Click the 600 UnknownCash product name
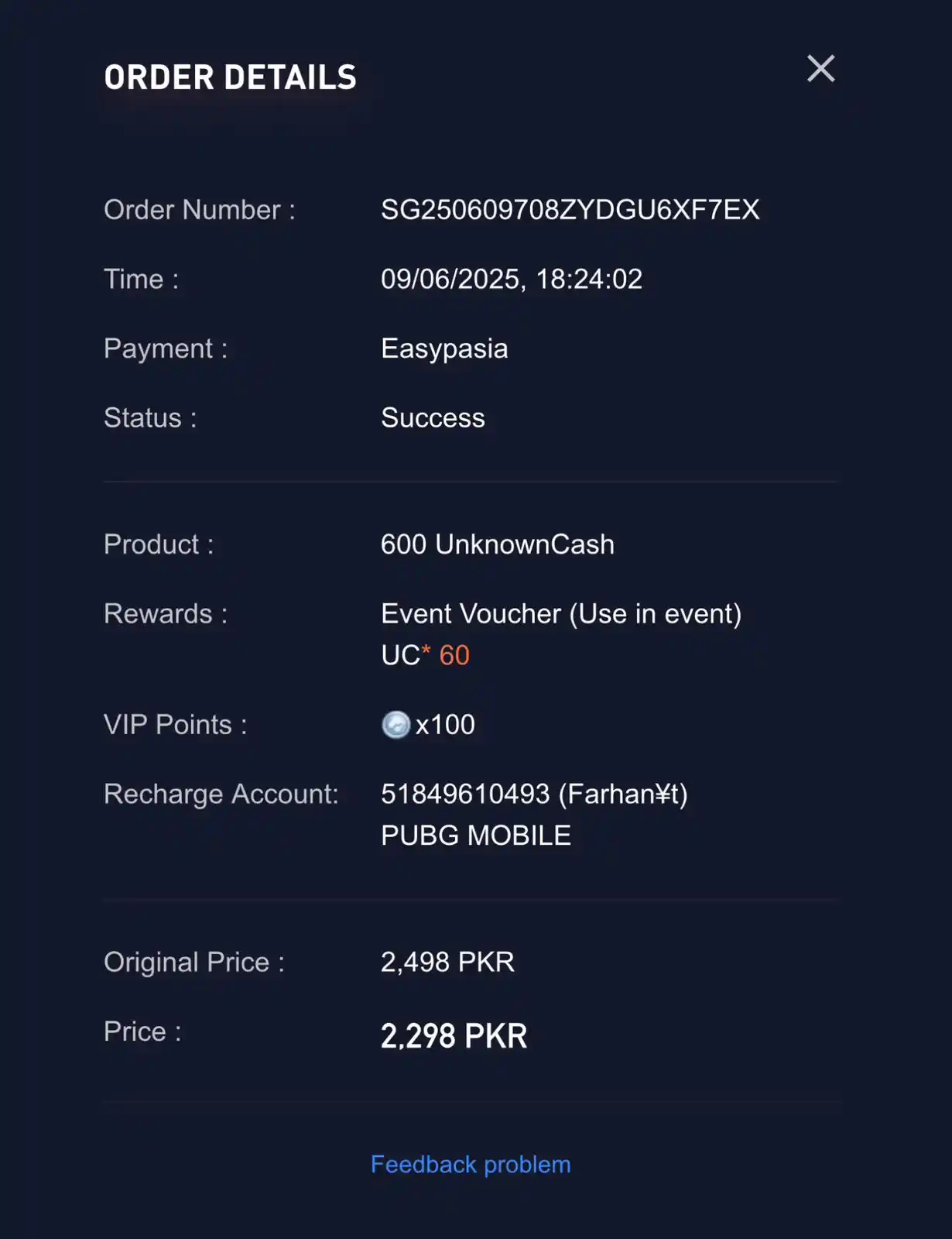This screenshot has height=1239, width=952. tap(498, 544)
